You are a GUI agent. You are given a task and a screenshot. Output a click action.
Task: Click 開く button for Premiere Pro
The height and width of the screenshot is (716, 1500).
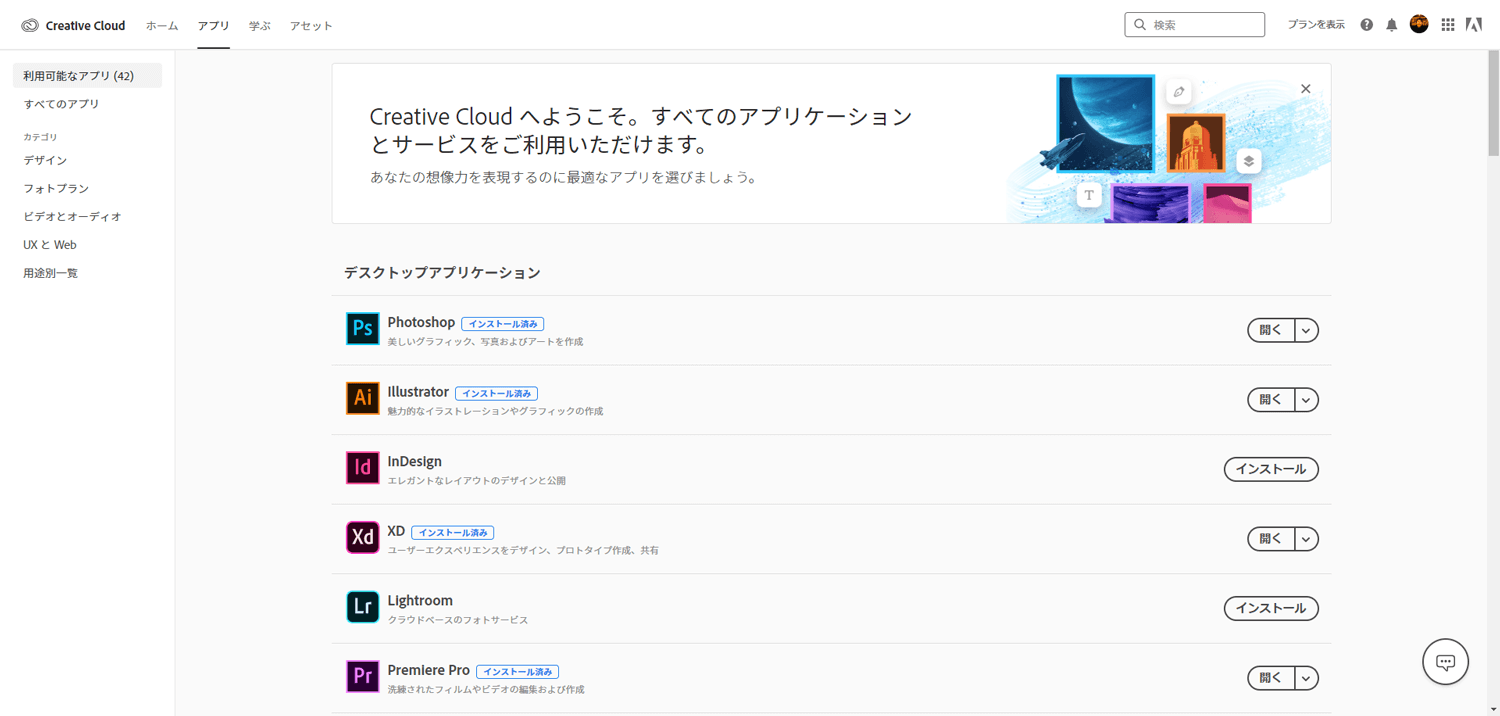coord(1271,678)
